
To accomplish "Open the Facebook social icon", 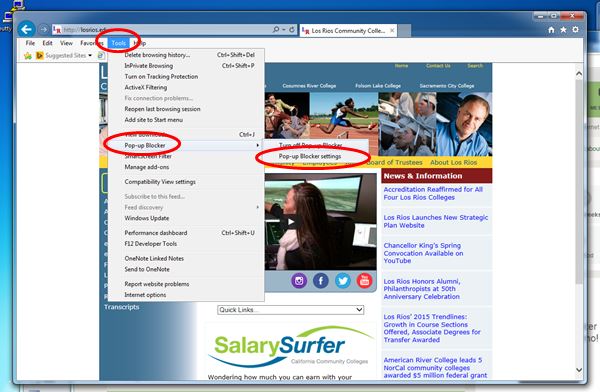I will pyautogui.click(x=321, y=281).
